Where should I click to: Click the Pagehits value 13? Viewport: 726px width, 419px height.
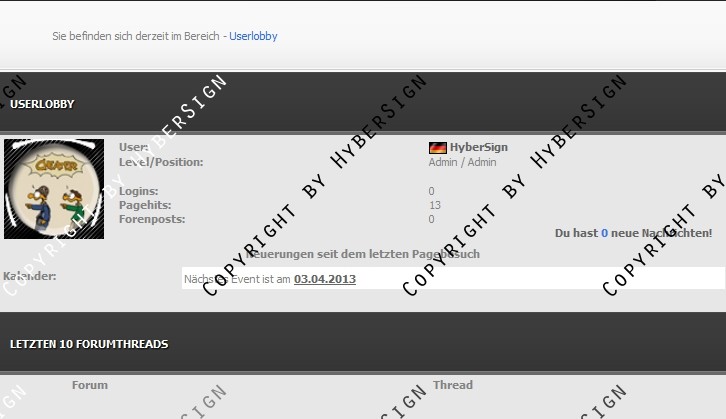pyautogui.click(x=434, y=205)
